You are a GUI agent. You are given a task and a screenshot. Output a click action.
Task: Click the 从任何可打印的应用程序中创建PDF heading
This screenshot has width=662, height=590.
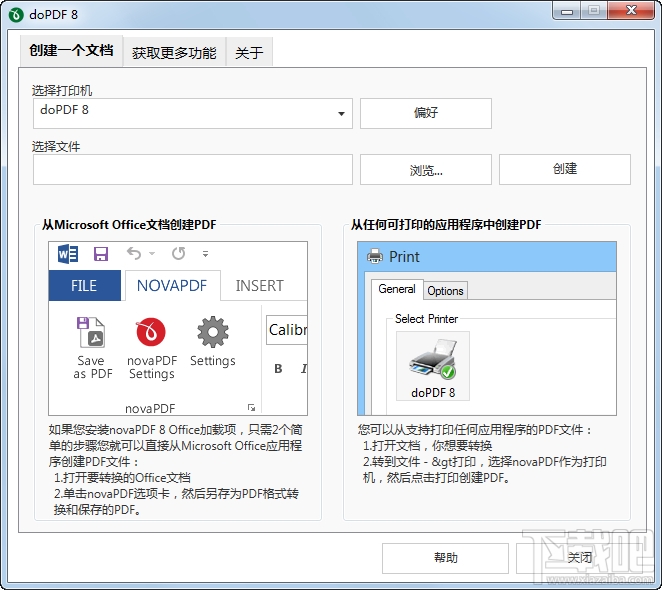(x=446, y=224)
